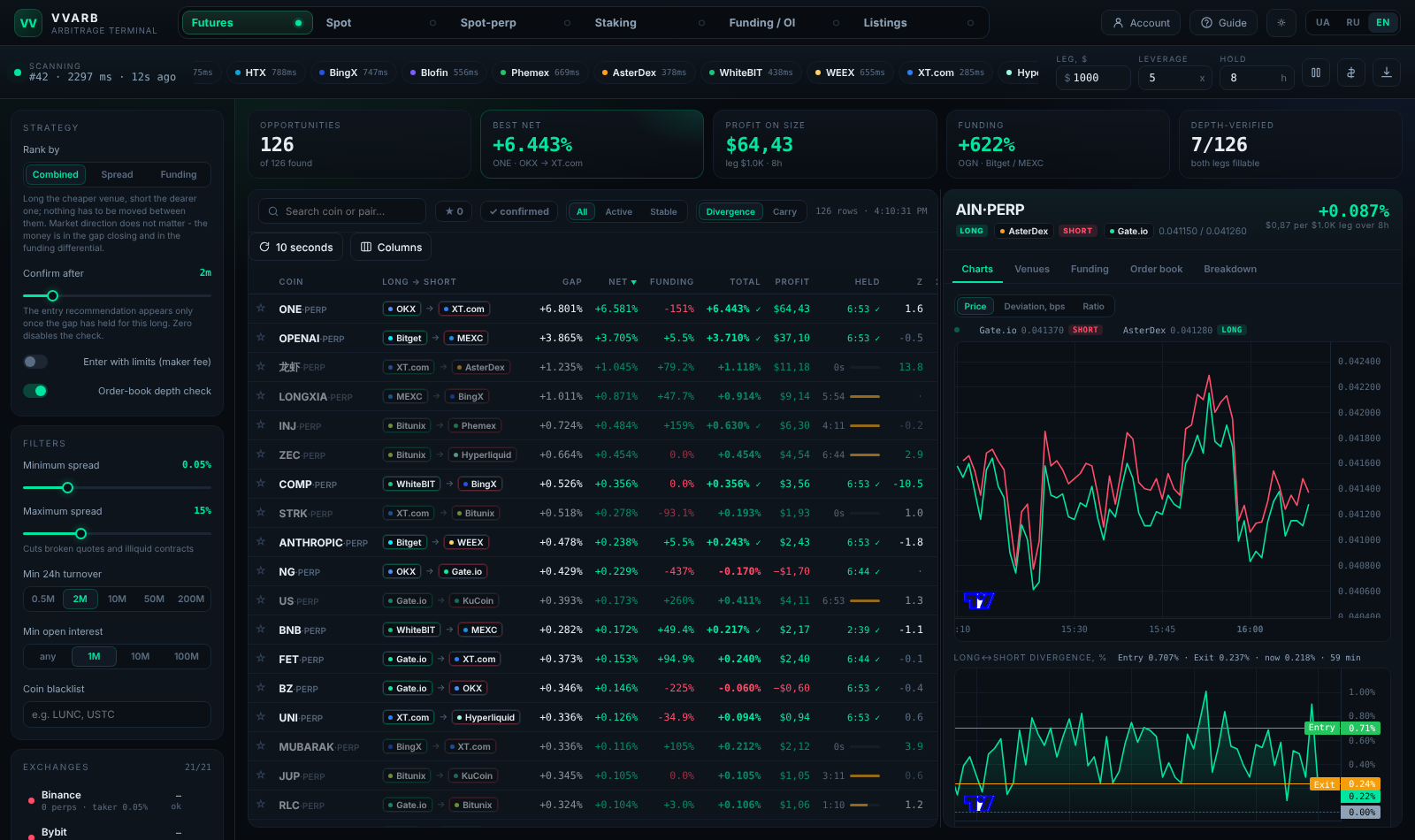
Task: Star the ANTHROPIC PERP row
Action: tap(261, 542)
